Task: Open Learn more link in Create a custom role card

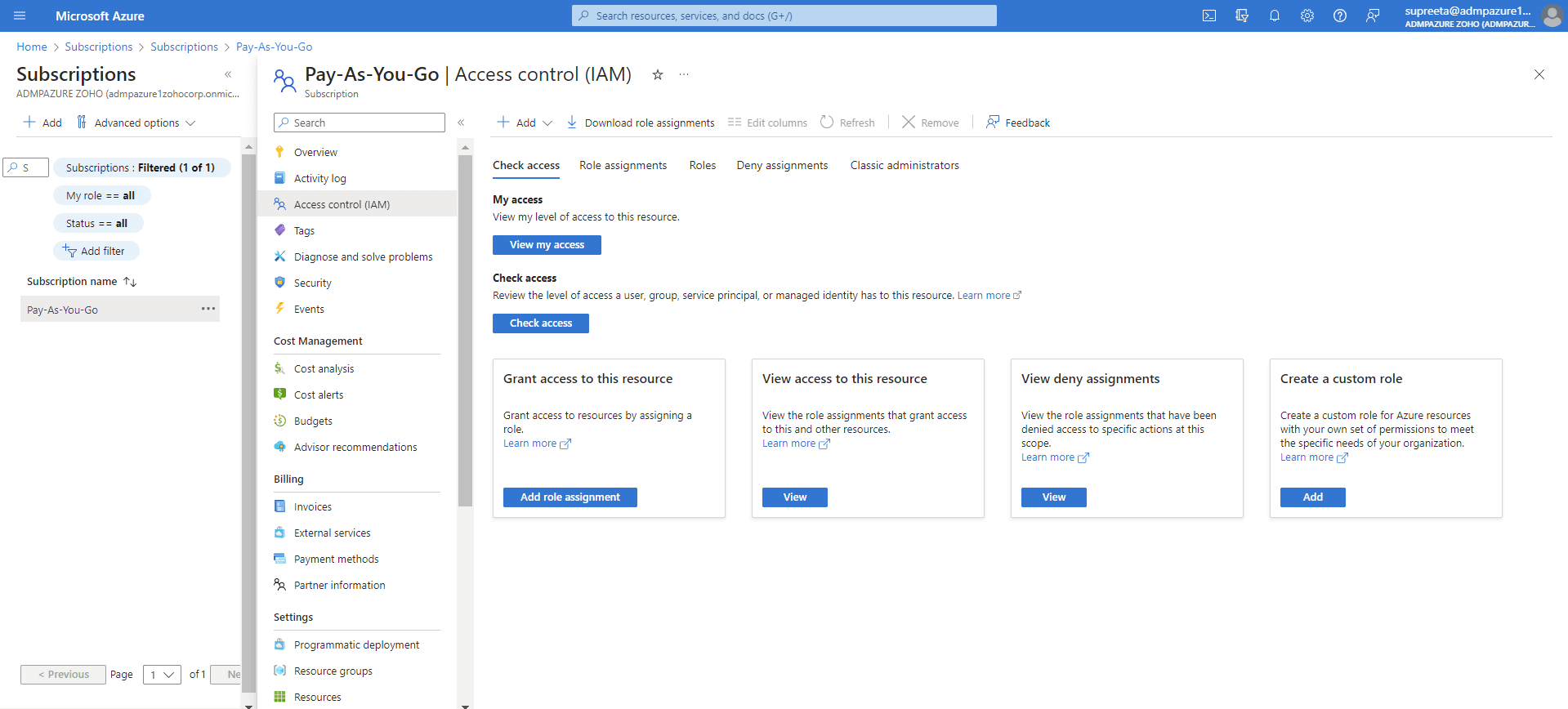Action: [x=1314, y=457]
